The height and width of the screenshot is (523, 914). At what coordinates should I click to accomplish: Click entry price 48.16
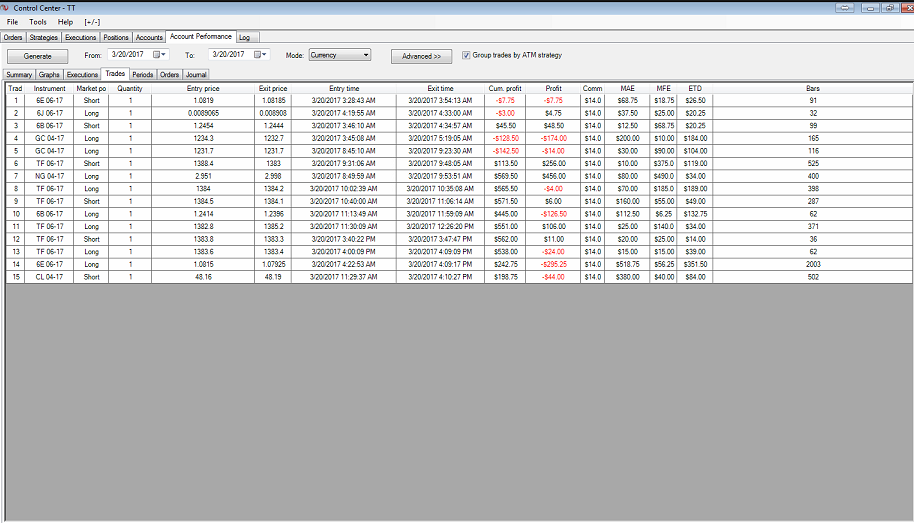(203, 277)
